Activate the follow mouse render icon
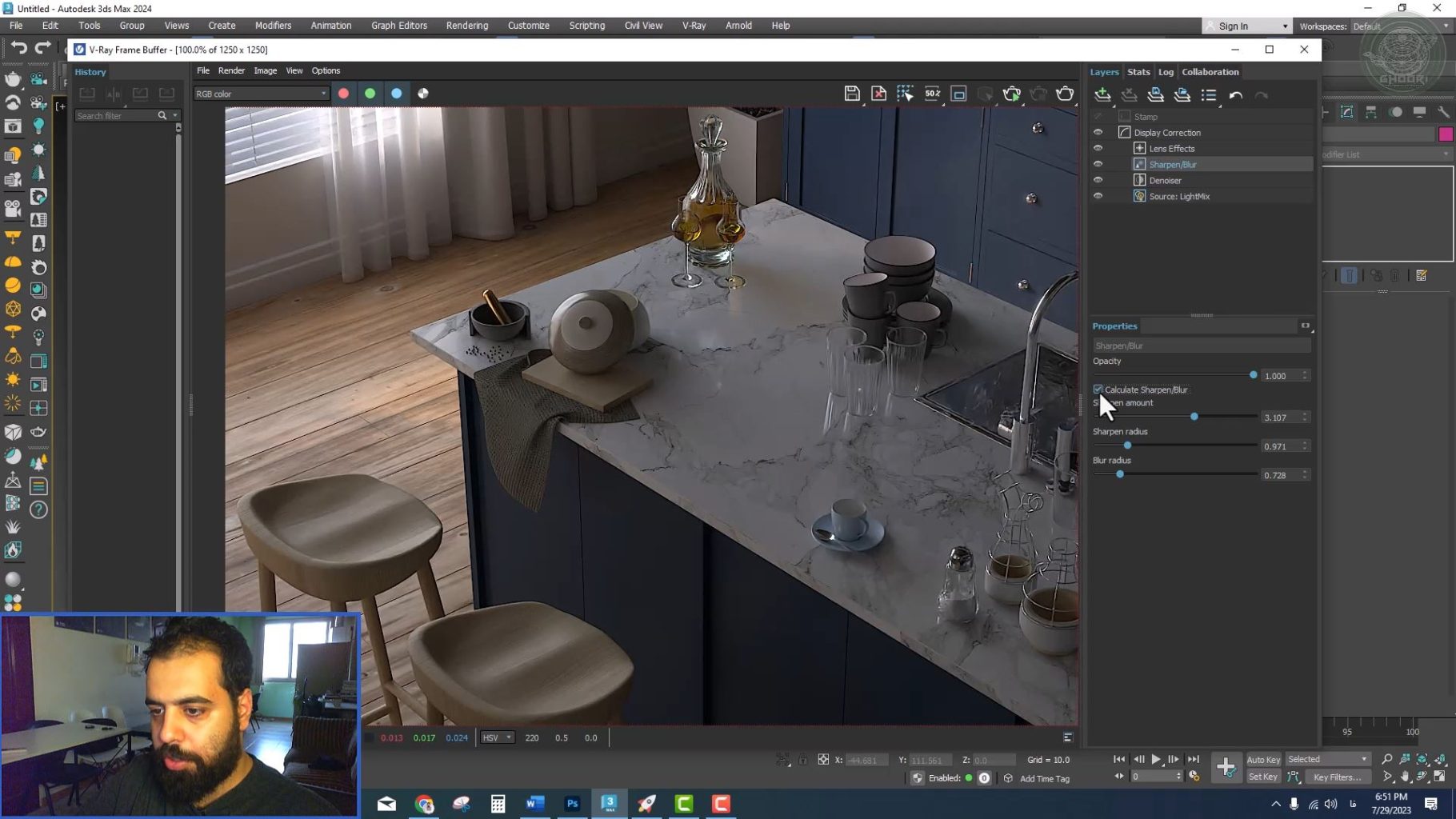Image resolution: width=1456 pixels, height=819 pixels. (905, 94)
